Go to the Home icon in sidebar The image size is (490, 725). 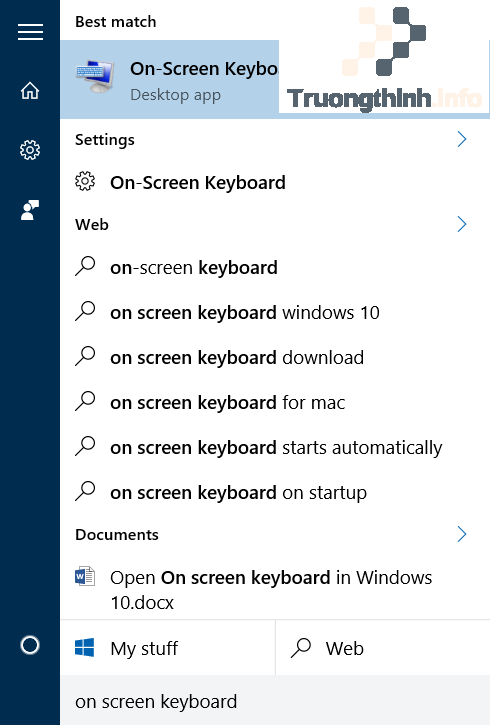tap(30, 91)
